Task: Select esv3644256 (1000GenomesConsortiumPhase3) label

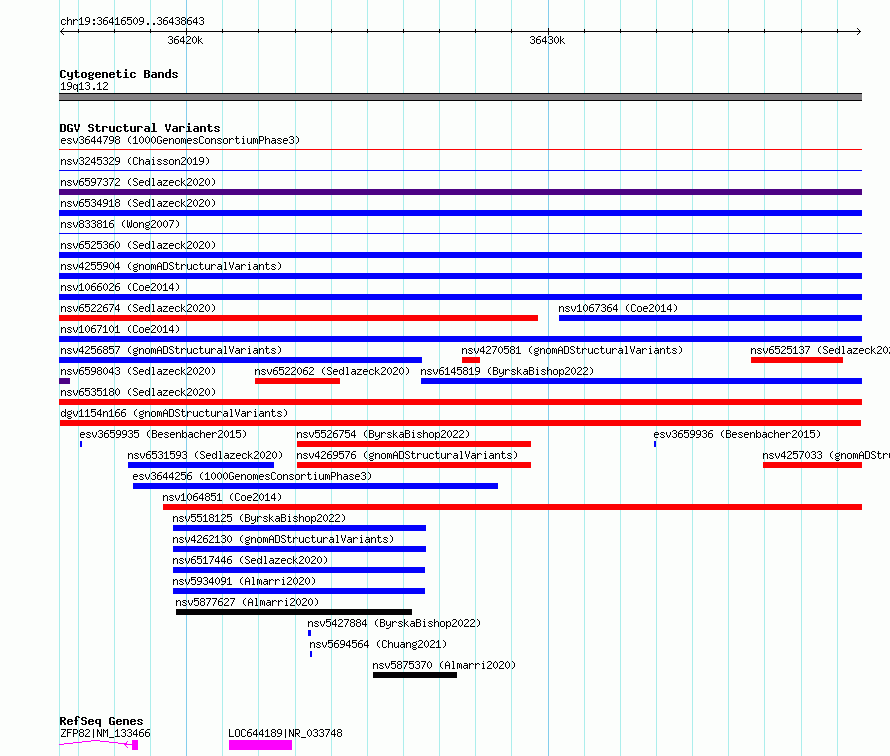Action: (252, 476)
